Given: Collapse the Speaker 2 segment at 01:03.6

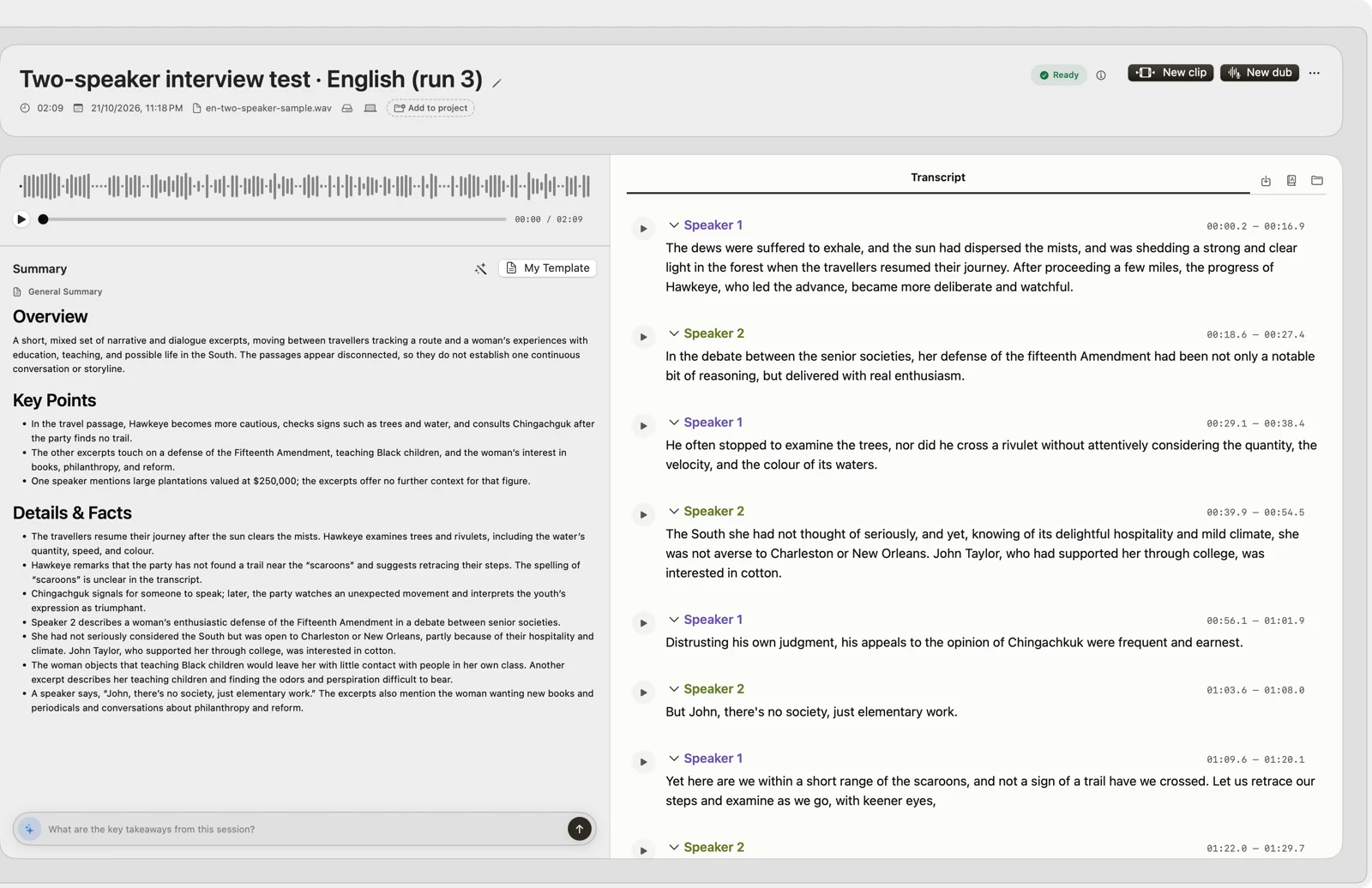Looking at the screenshot, I should point(674,689).
